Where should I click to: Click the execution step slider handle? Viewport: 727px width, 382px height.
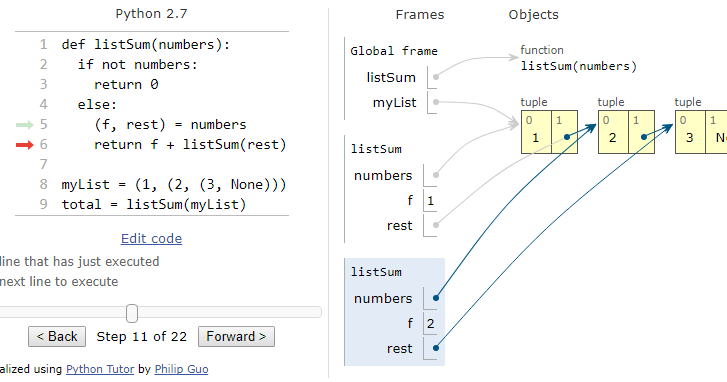[132, 313]
